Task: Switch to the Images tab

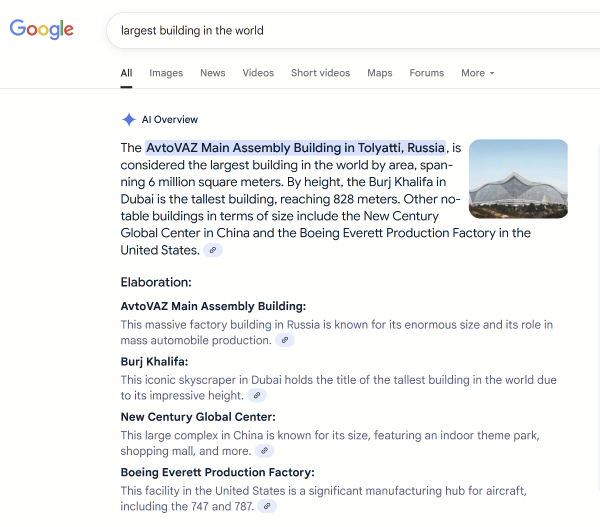Action: (166, 73)
